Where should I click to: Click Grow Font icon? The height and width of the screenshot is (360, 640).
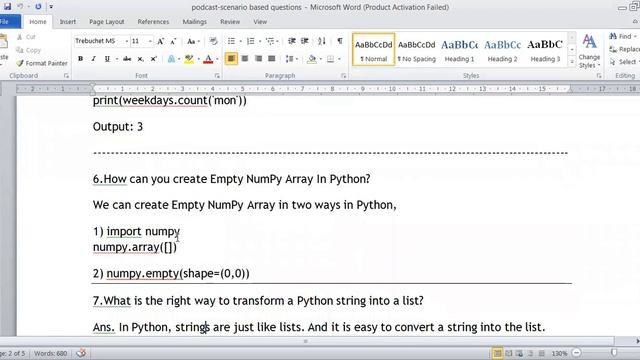click(160, 41)
